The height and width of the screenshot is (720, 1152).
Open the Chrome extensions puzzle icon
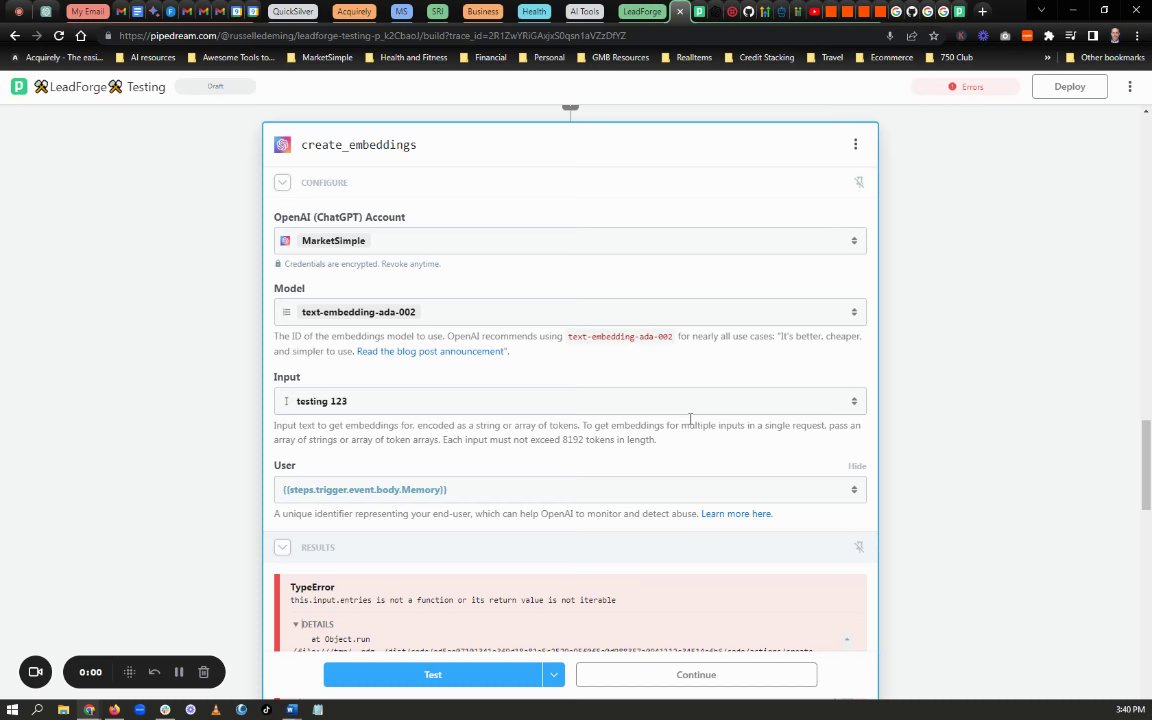1048,35
